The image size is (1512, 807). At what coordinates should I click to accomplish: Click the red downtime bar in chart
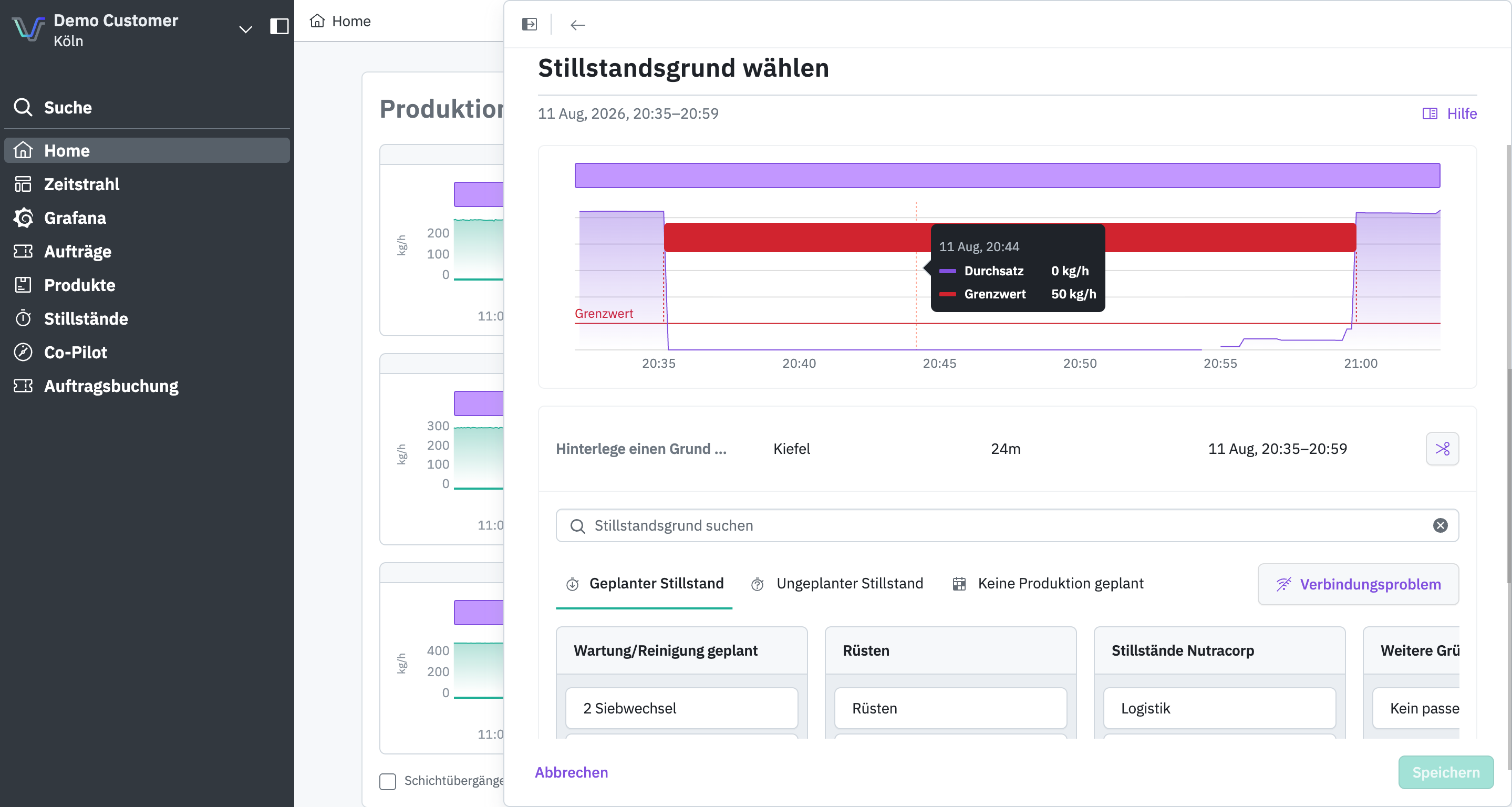click(x=1010, y=237)
